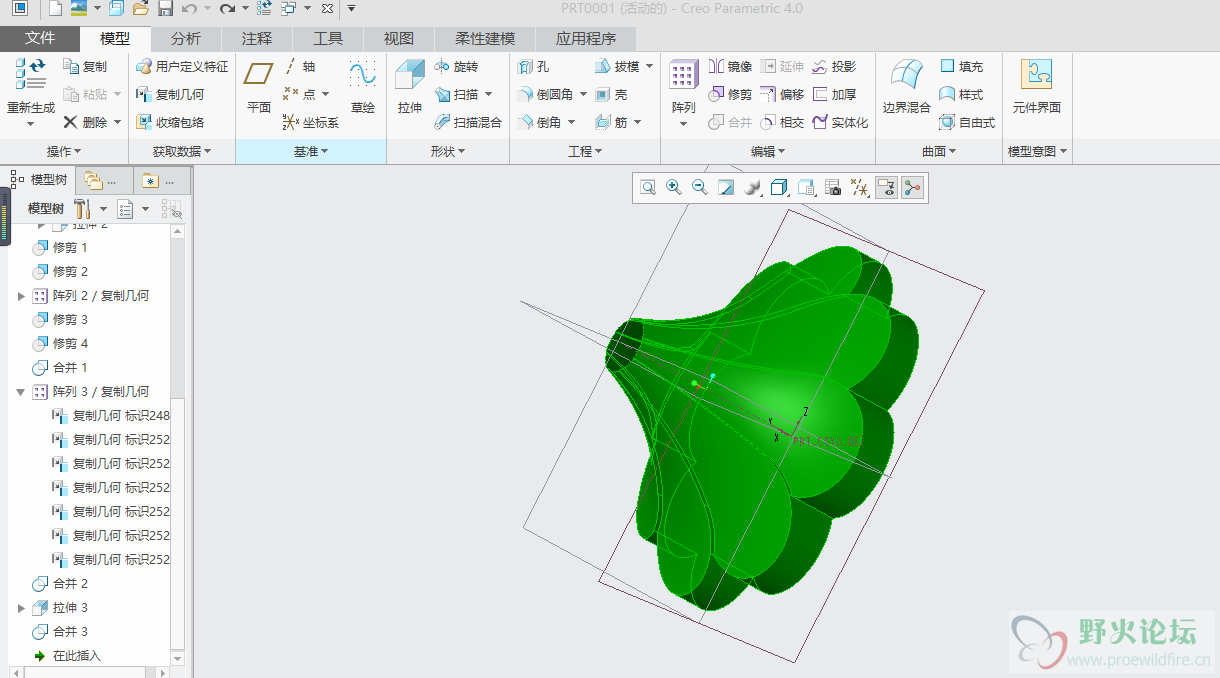Select the 修剪 (Trim) ribbon tool
The width and height of the screenshot is (1220, 678).
[x=730, y=94]
